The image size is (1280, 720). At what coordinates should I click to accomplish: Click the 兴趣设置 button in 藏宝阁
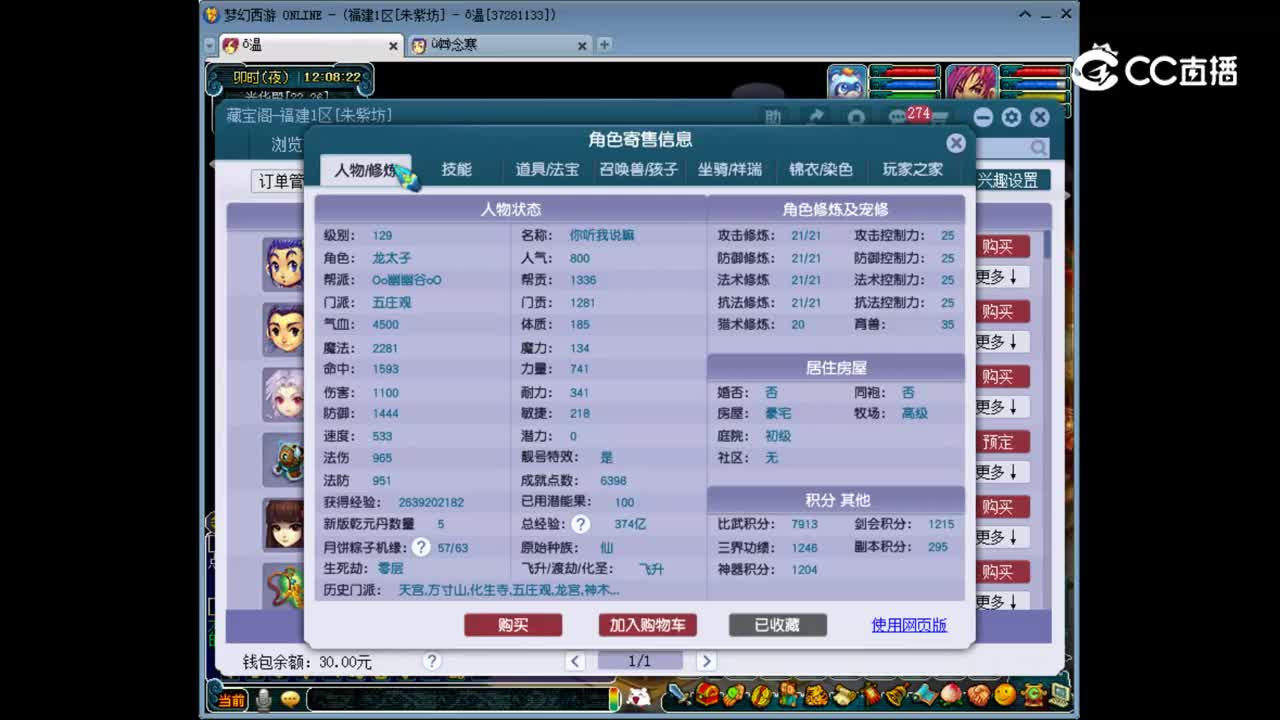[1010, 180]
